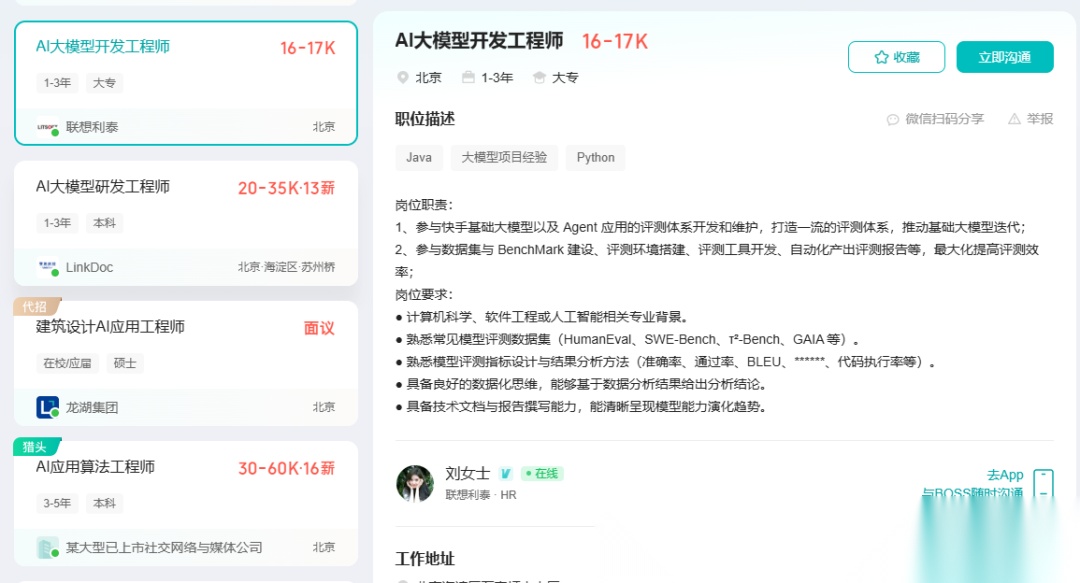Select the 大模型项目经验 tag

(504, 158)
